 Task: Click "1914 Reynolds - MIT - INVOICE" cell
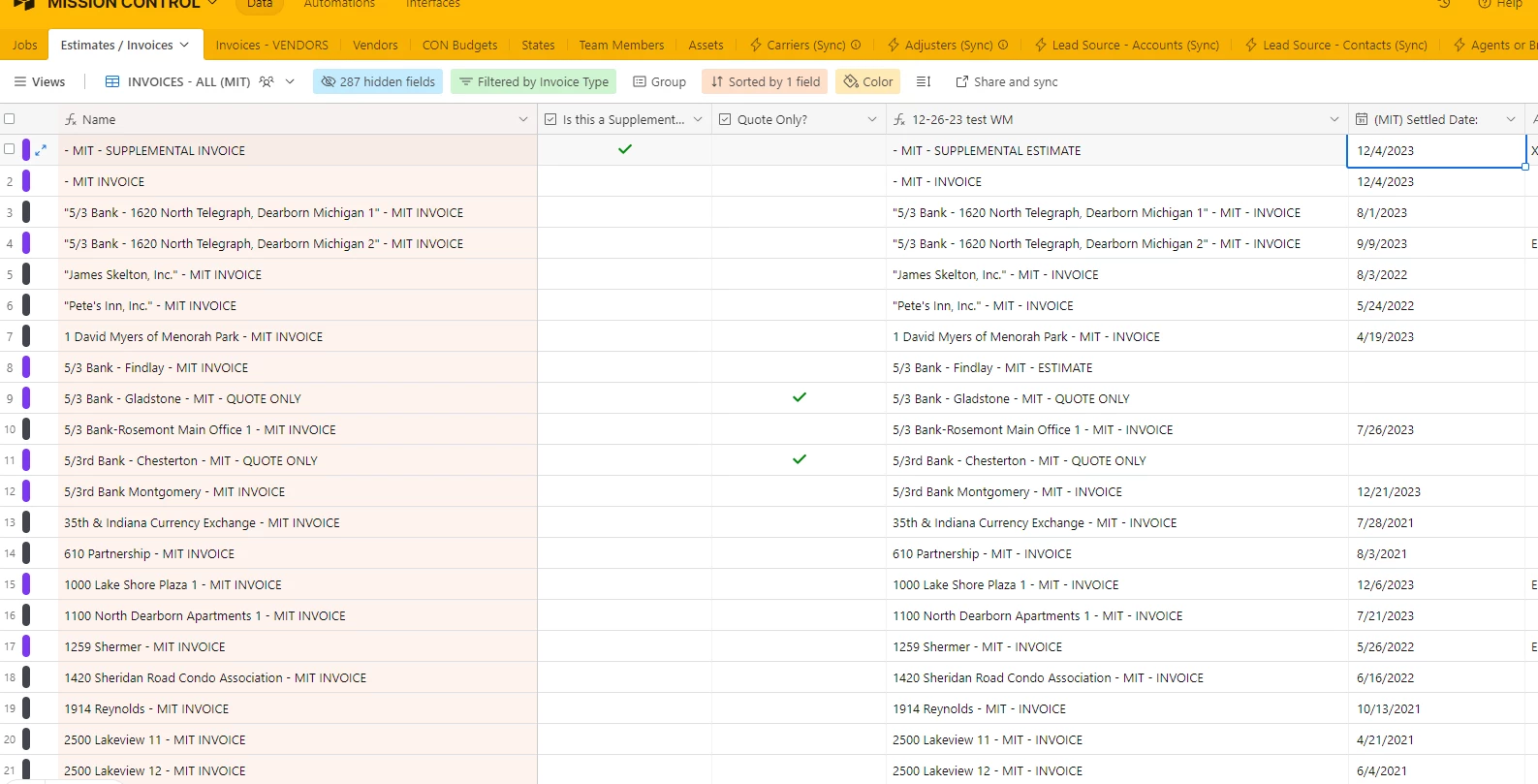click(1116, 708)
